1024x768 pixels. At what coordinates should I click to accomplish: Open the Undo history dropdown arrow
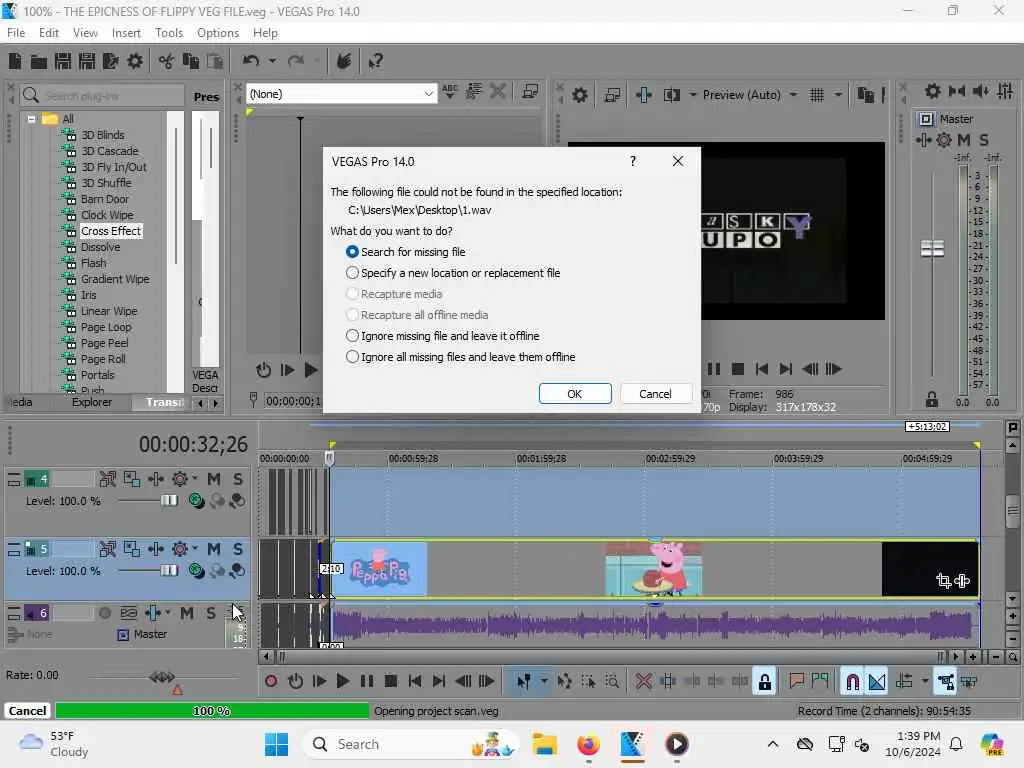pyautogui.click(x=272, y=61)
